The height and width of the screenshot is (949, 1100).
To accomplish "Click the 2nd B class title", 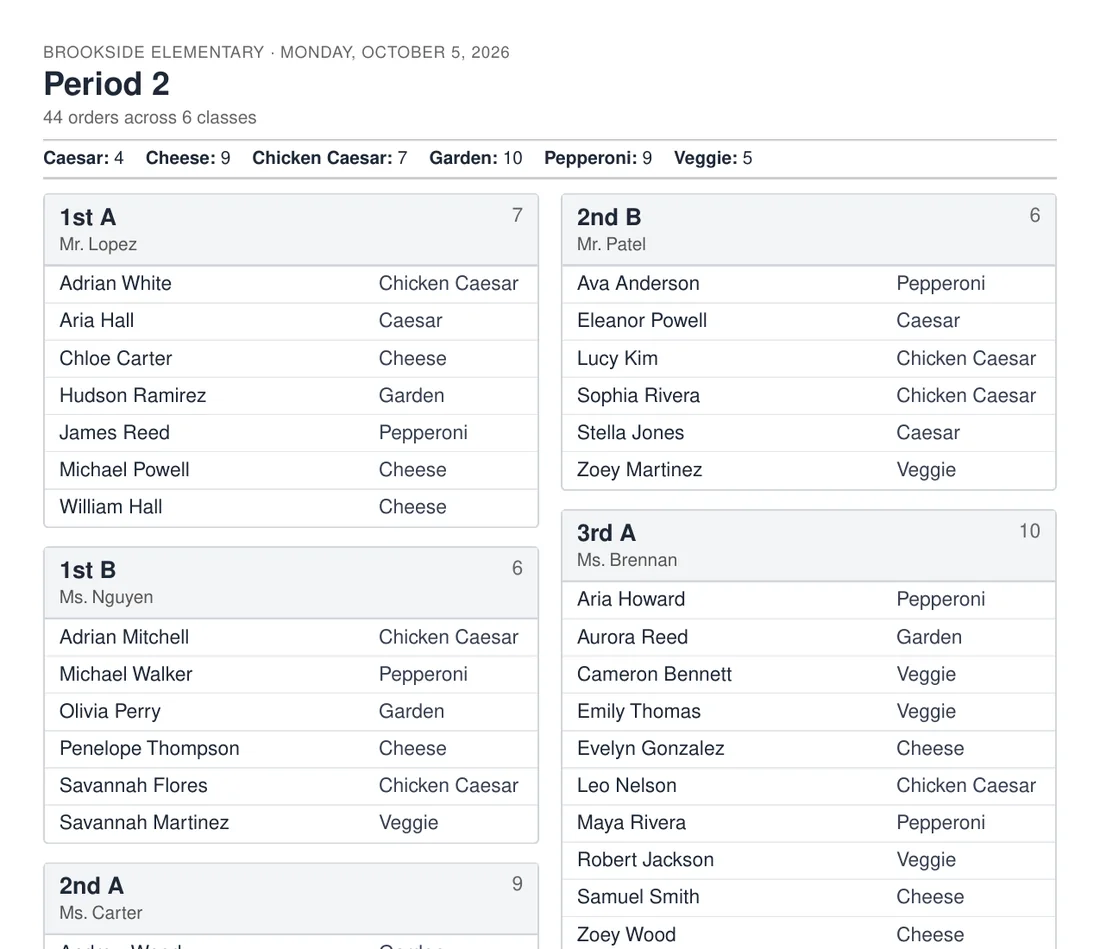I will click(x=609, y=217).
